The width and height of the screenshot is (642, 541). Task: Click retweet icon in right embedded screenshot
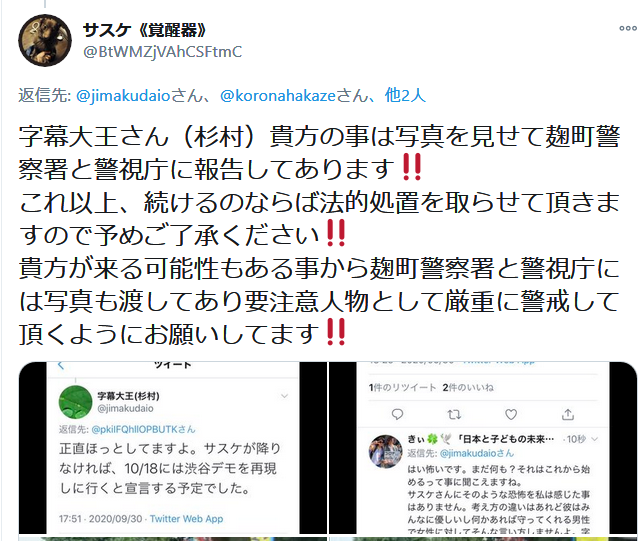pyautogui.click(x=454, y=415)
